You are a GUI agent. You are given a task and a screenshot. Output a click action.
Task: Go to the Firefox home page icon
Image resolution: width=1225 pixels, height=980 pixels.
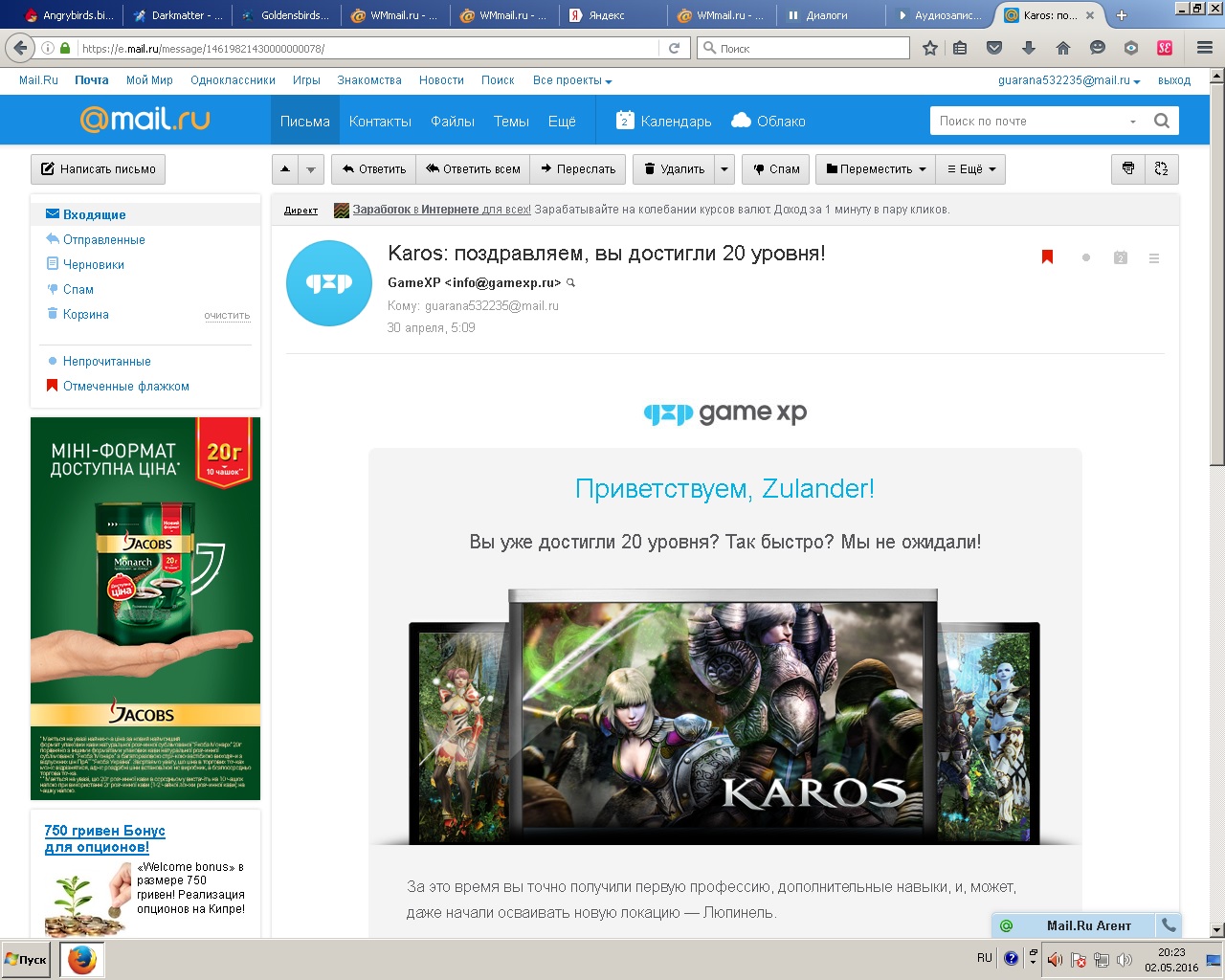[x=1062, y=48]
